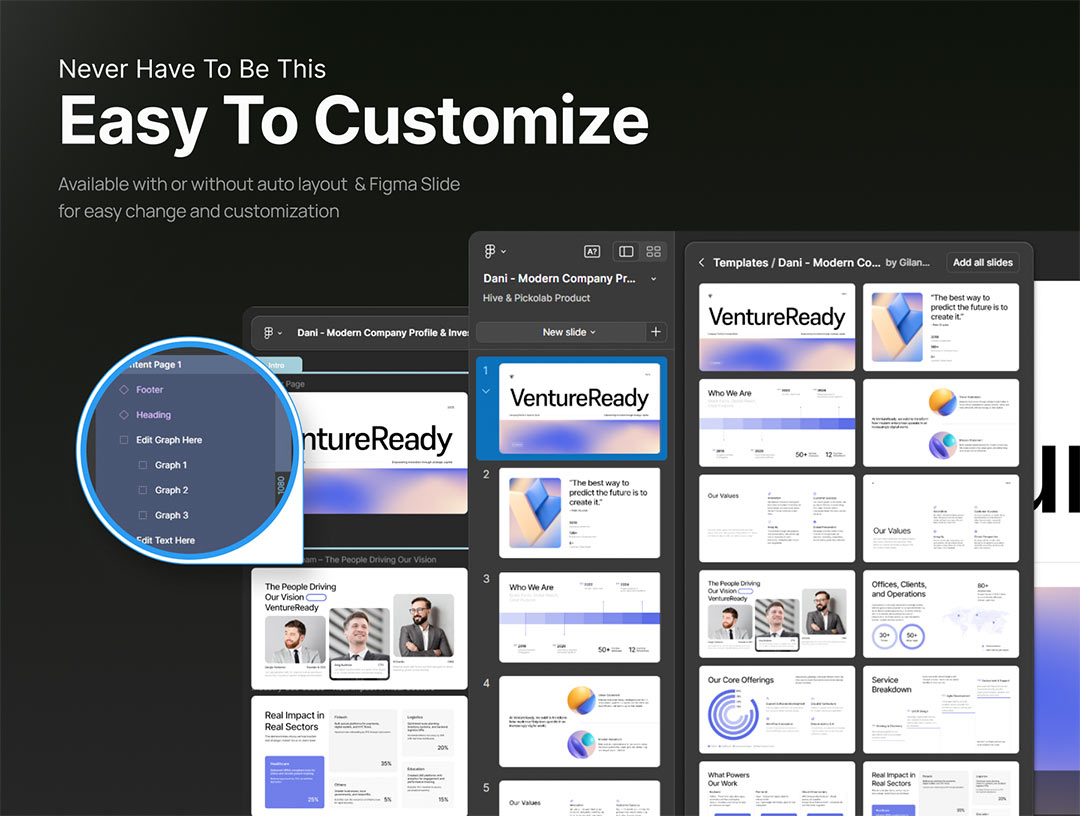Image resolution: width=1080 pixels, height=816 pixels.
Task: Select the Heading component layer icon
Action: [x=124, y=415]
